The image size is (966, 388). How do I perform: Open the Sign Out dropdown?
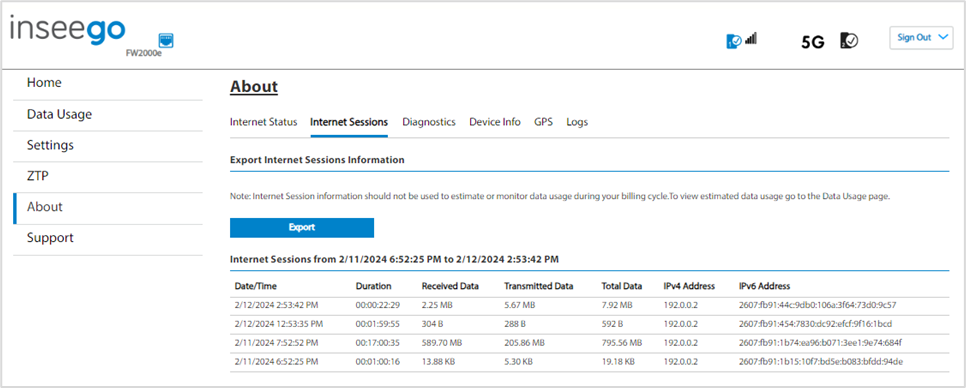[921, 38]
